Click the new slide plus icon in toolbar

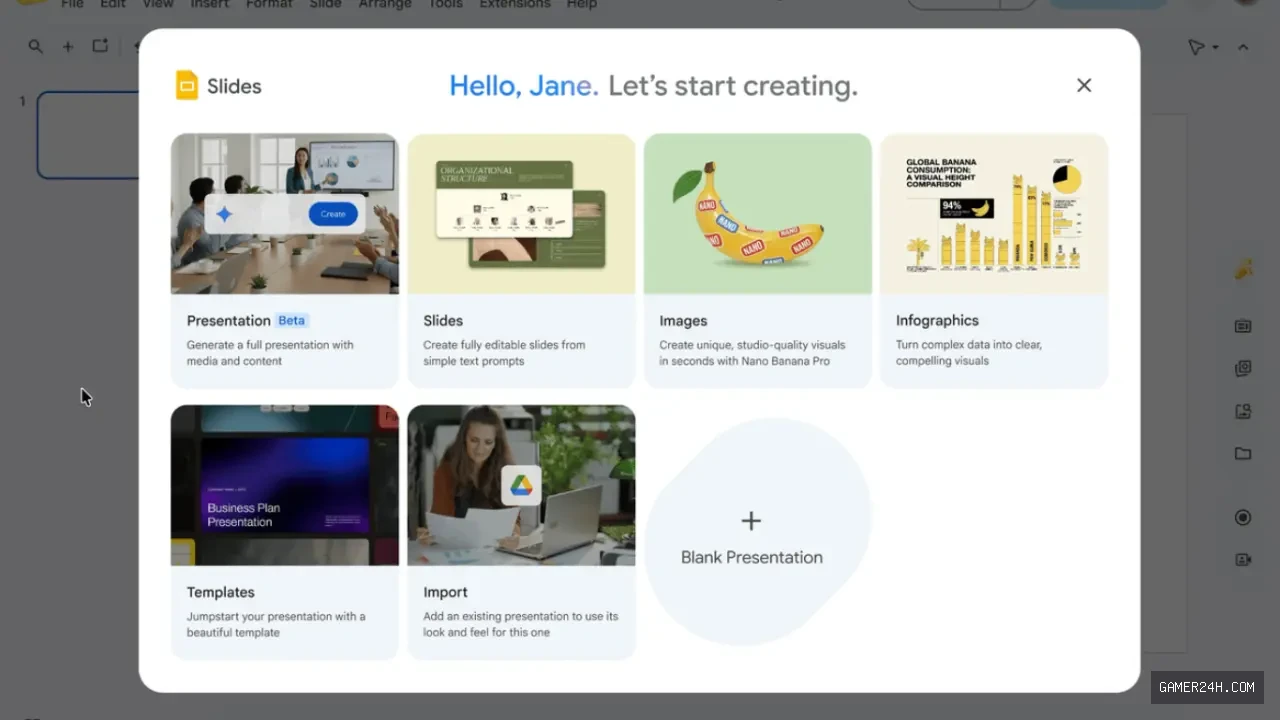68,46
